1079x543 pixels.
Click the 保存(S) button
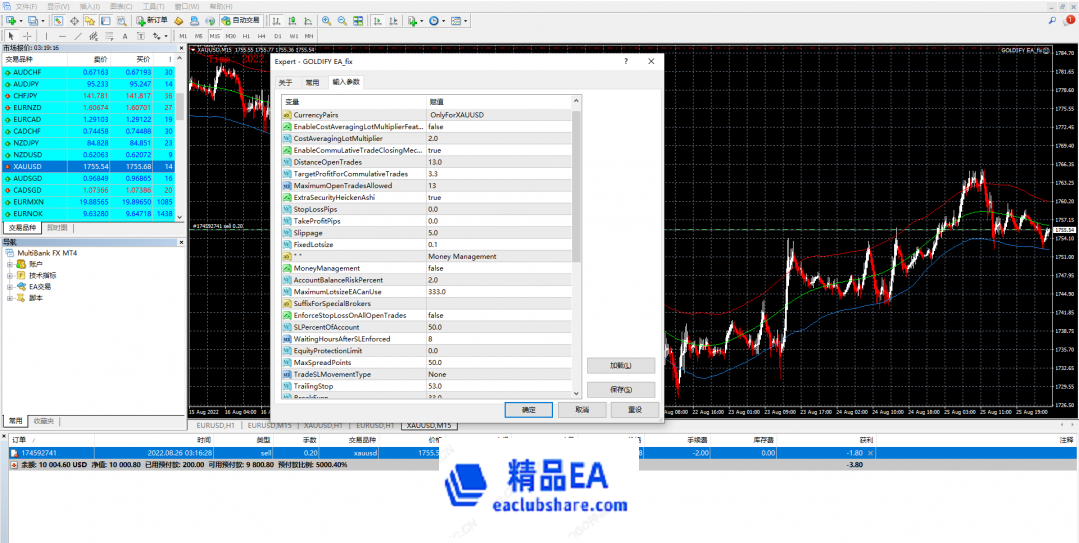621,390
